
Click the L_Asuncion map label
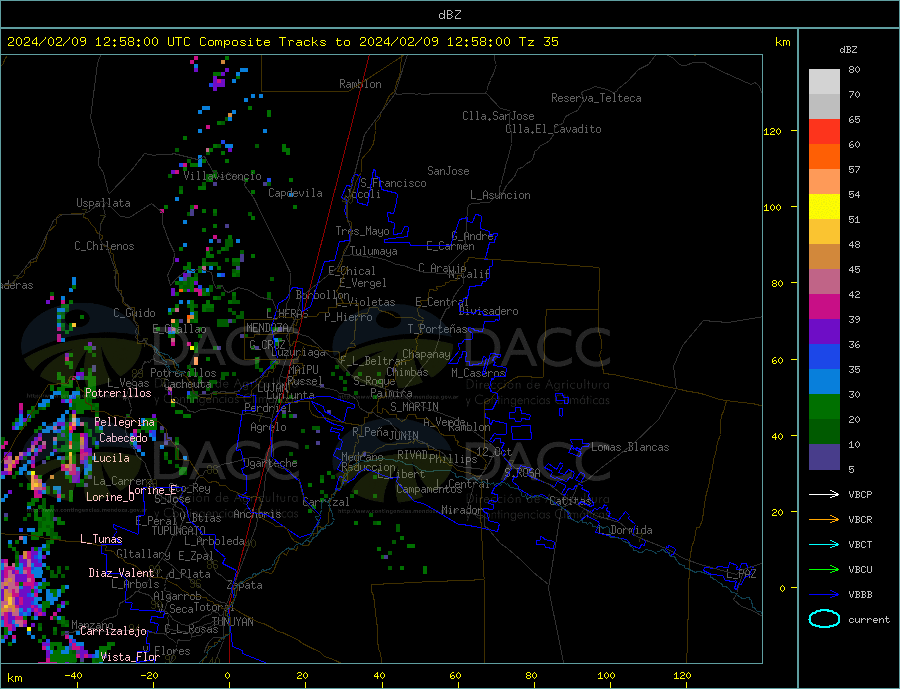[500, 195]
